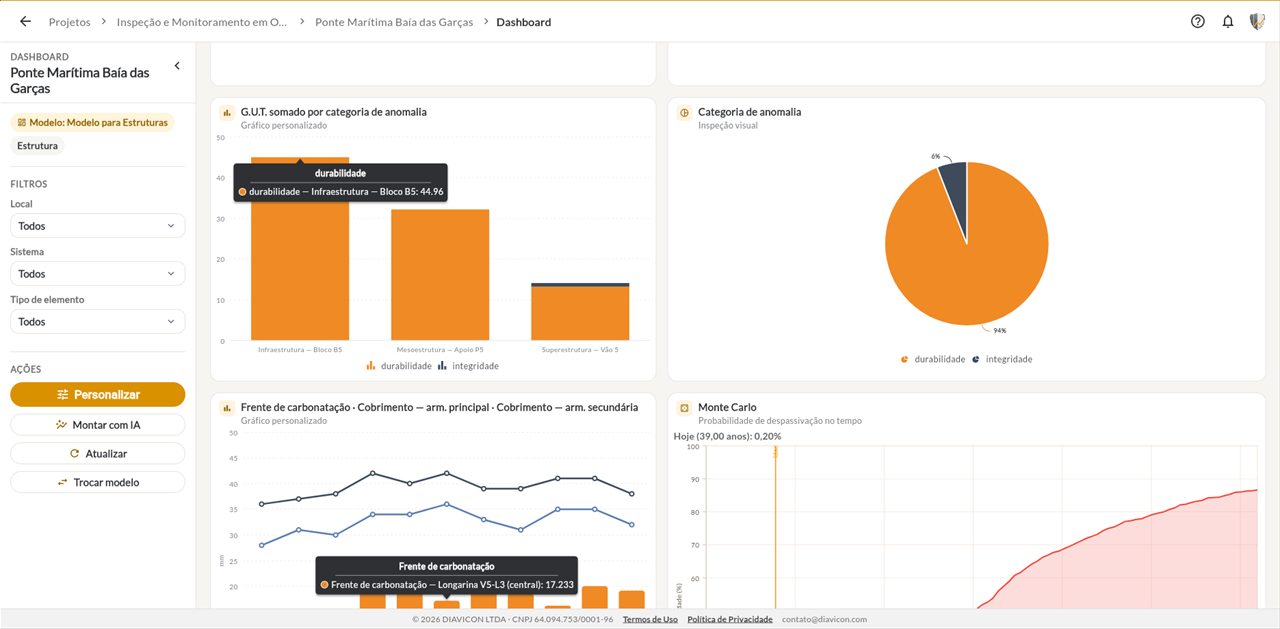Toggle integridade legend in pie chart

(x=1003, y=359)
